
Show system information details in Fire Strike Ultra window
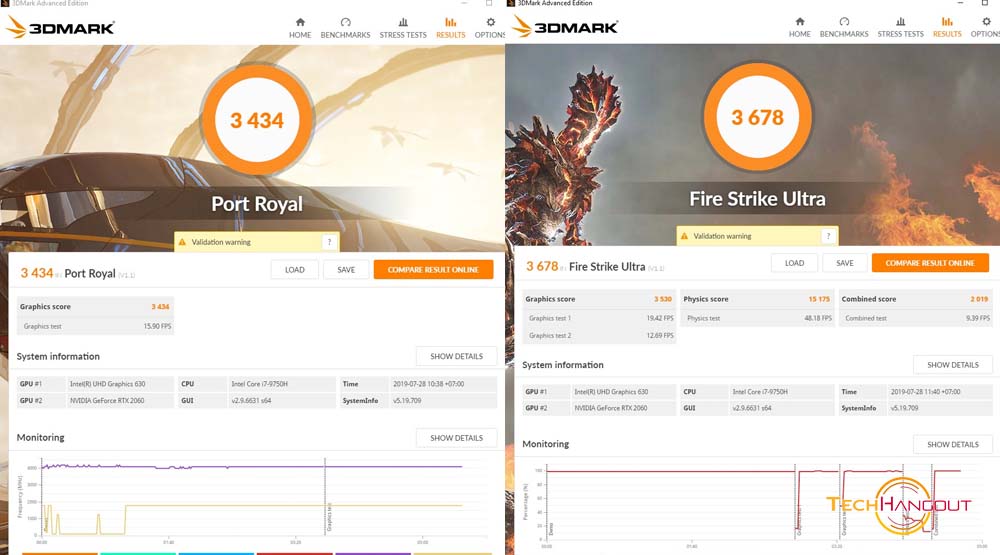[x=953, y=365]
